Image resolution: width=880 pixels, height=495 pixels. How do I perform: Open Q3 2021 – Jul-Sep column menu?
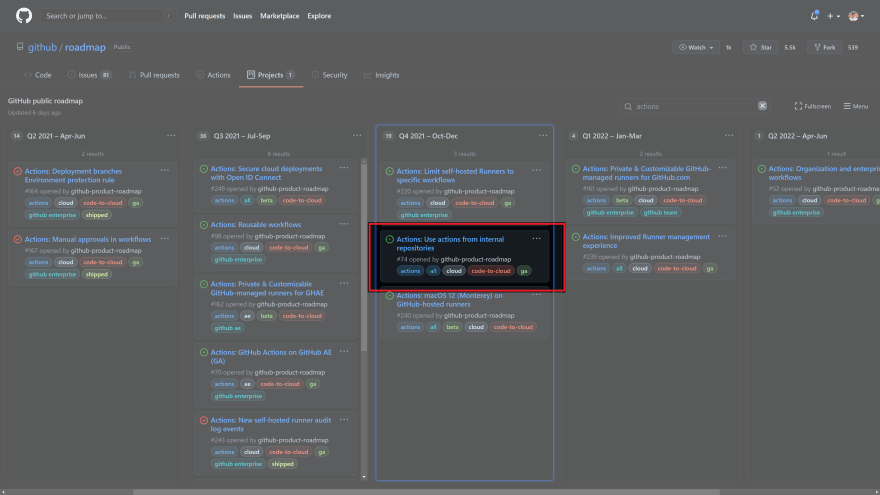(x=357, y=135)
